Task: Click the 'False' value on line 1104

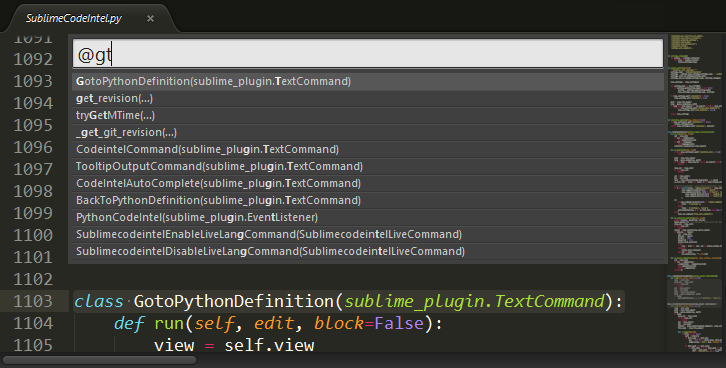Action: coord(399,323)
